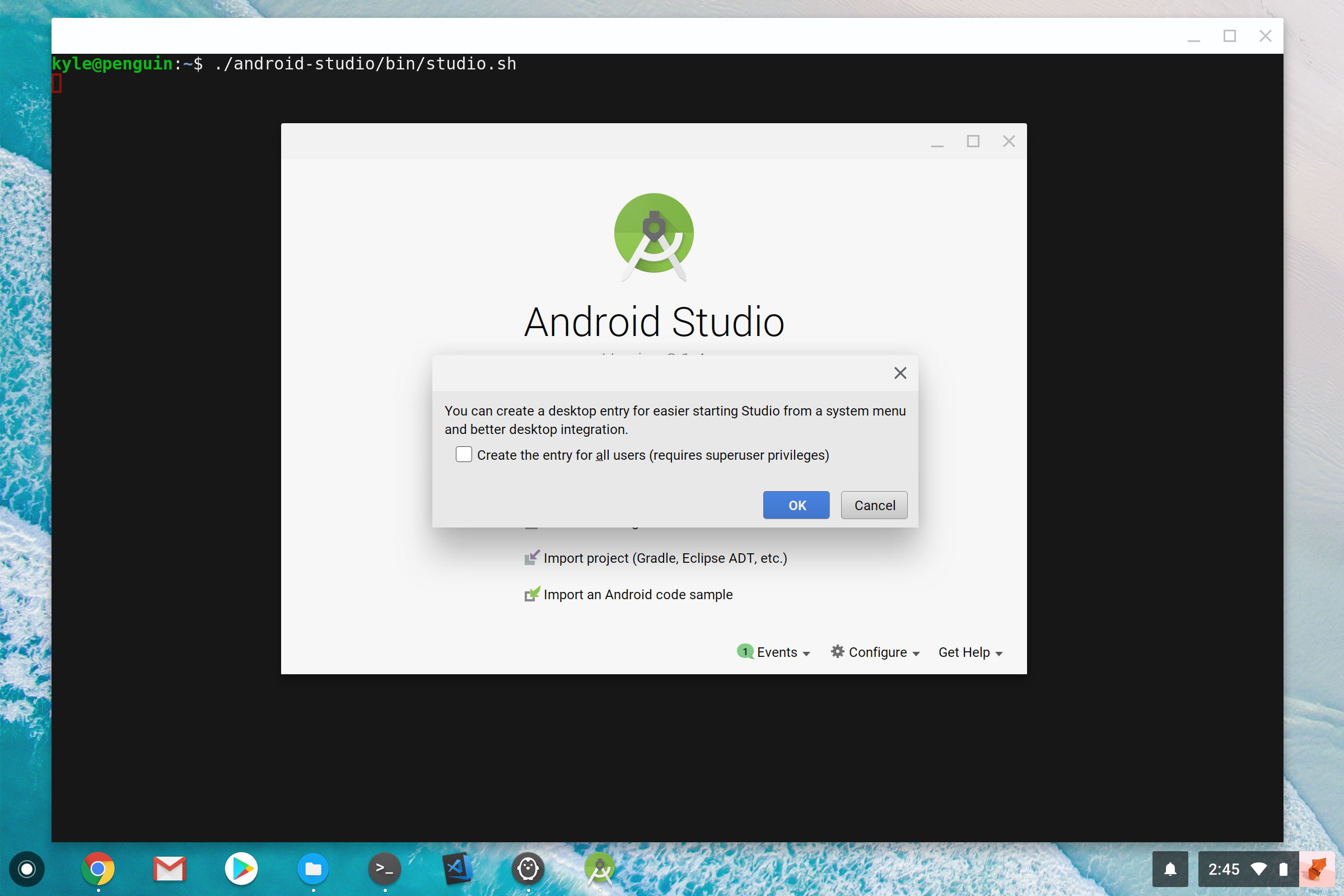Click the Import project icon
The height and width of the screenshot is (896, 1344).
(532, 558)
